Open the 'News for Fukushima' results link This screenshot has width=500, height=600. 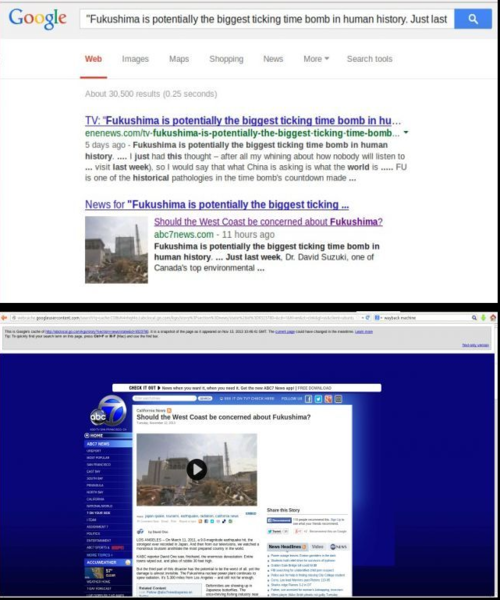coord(217,205)
